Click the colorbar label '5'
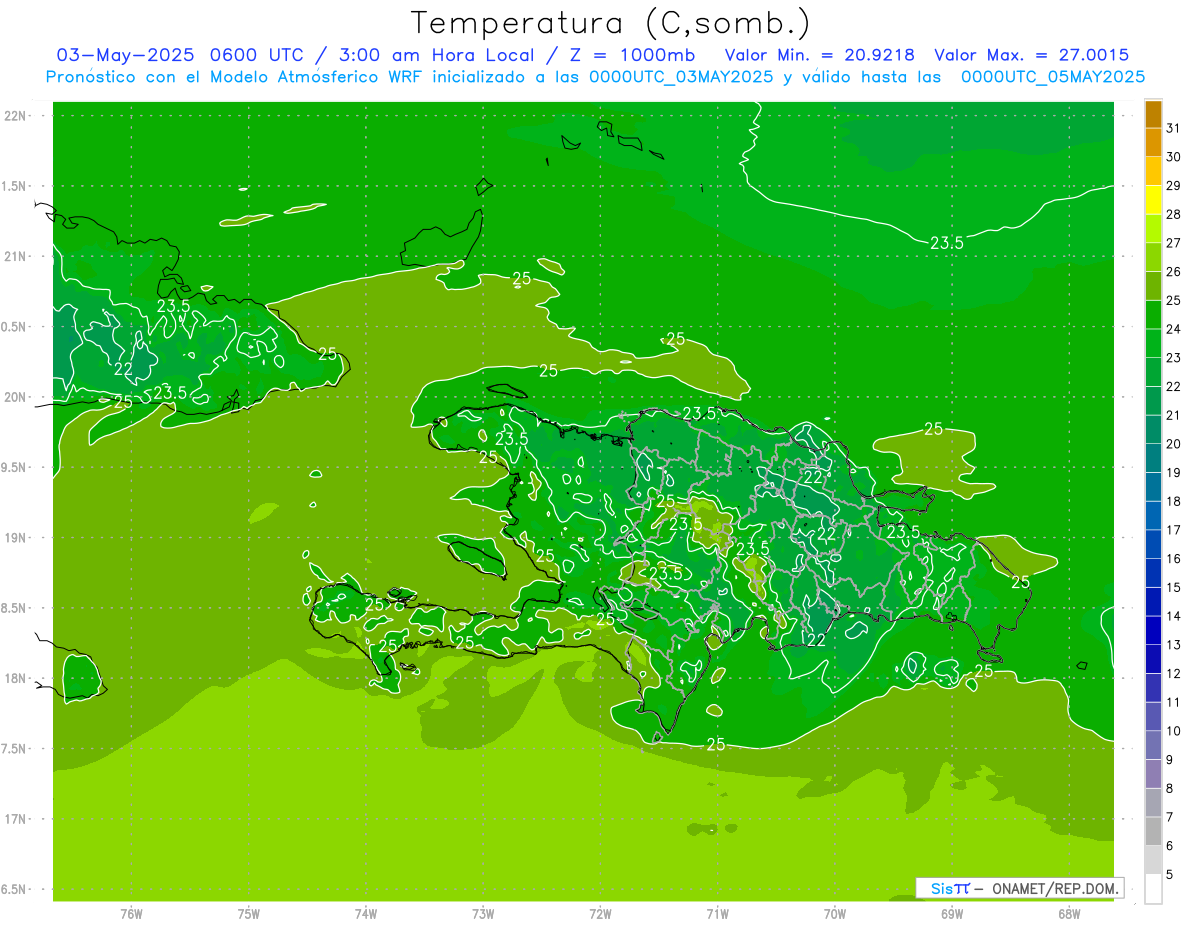The height and width of the screenshot is (927, 1200). 1172,874
